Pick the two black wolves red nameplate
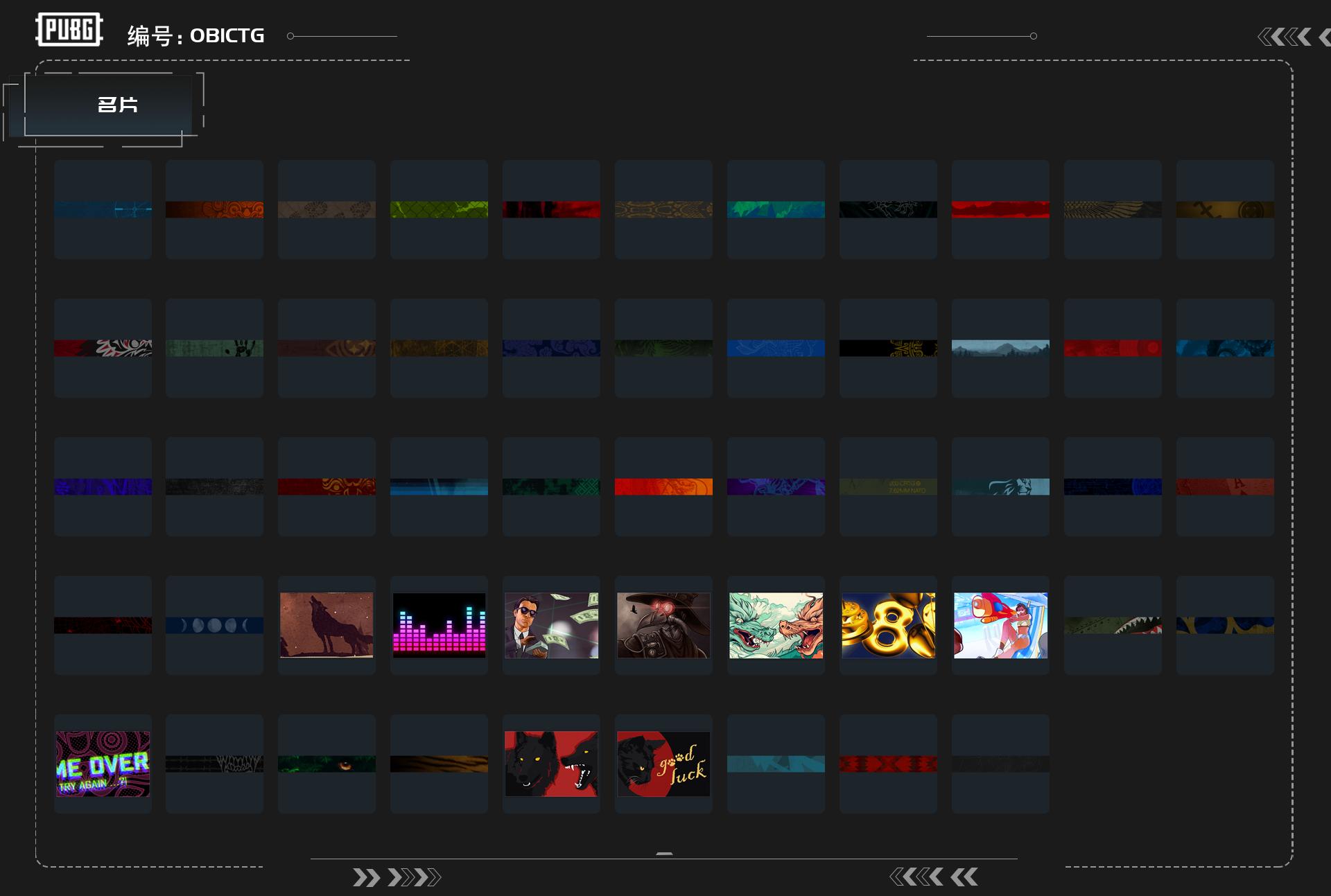The image size is (1331, 896). pyautogui.click(x=551, y=764)
